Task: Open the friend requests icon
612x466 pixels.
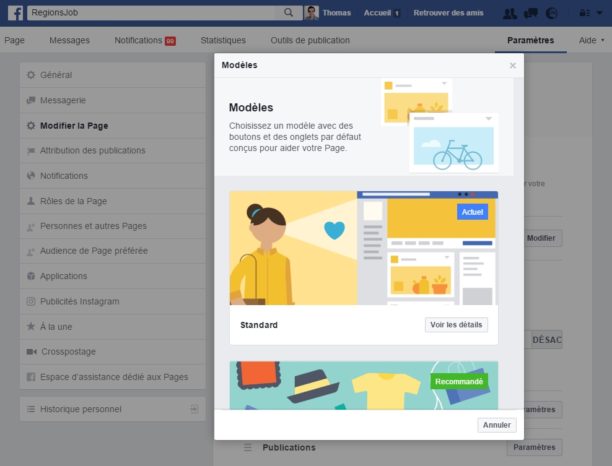Action: coord(509,13)
